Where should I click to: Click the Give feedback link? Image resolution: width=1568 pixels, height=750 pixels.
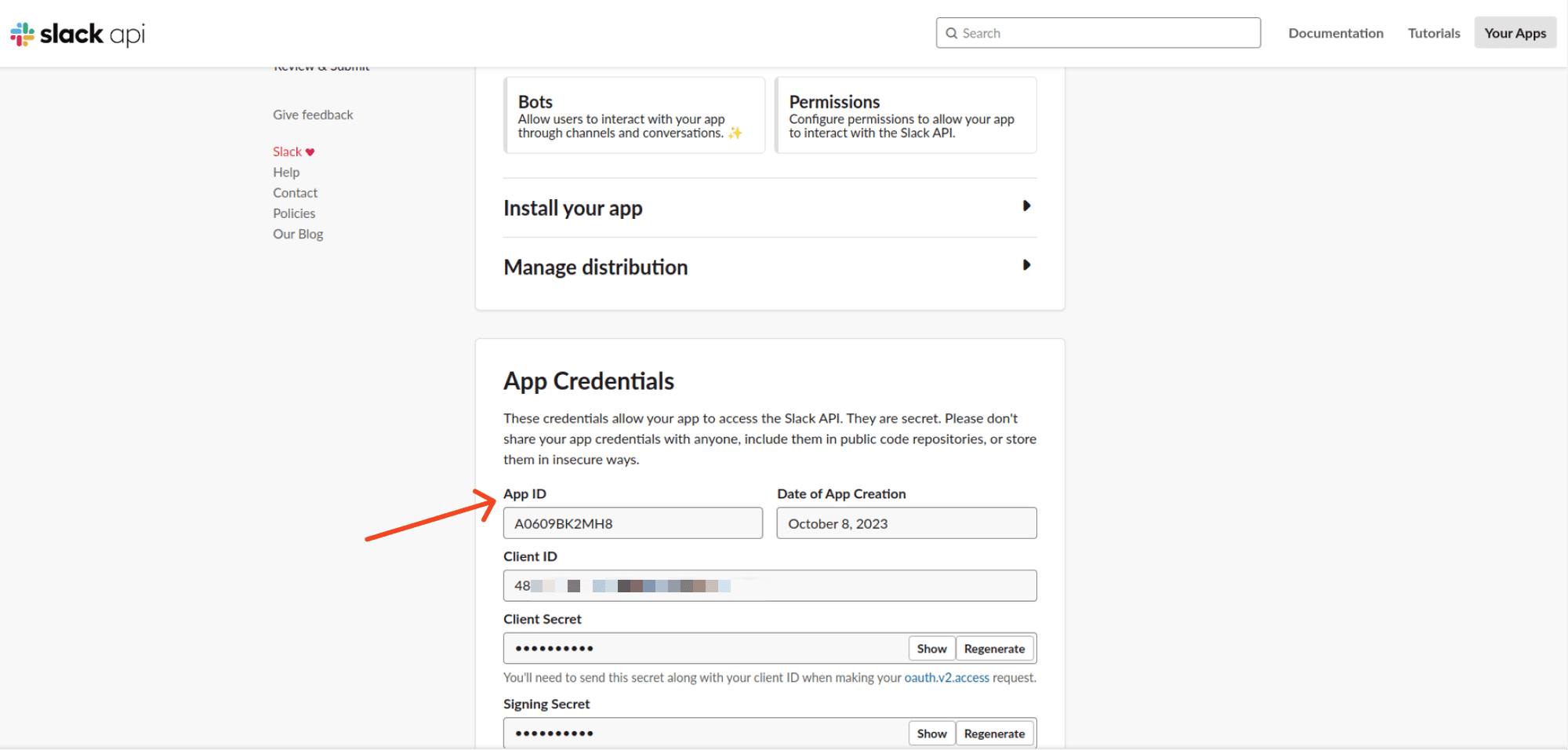coord(312,115)
